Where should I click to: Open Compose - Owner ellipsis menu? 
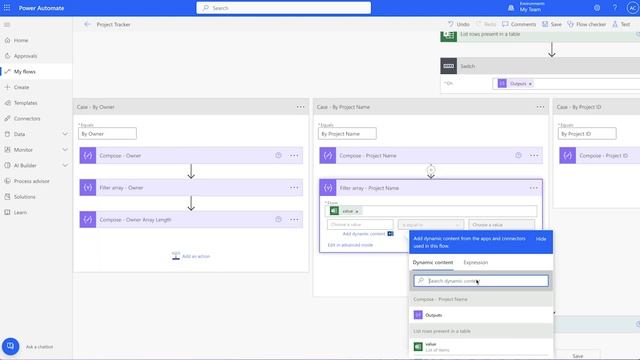pyautogui.click(x=294, y=156)
